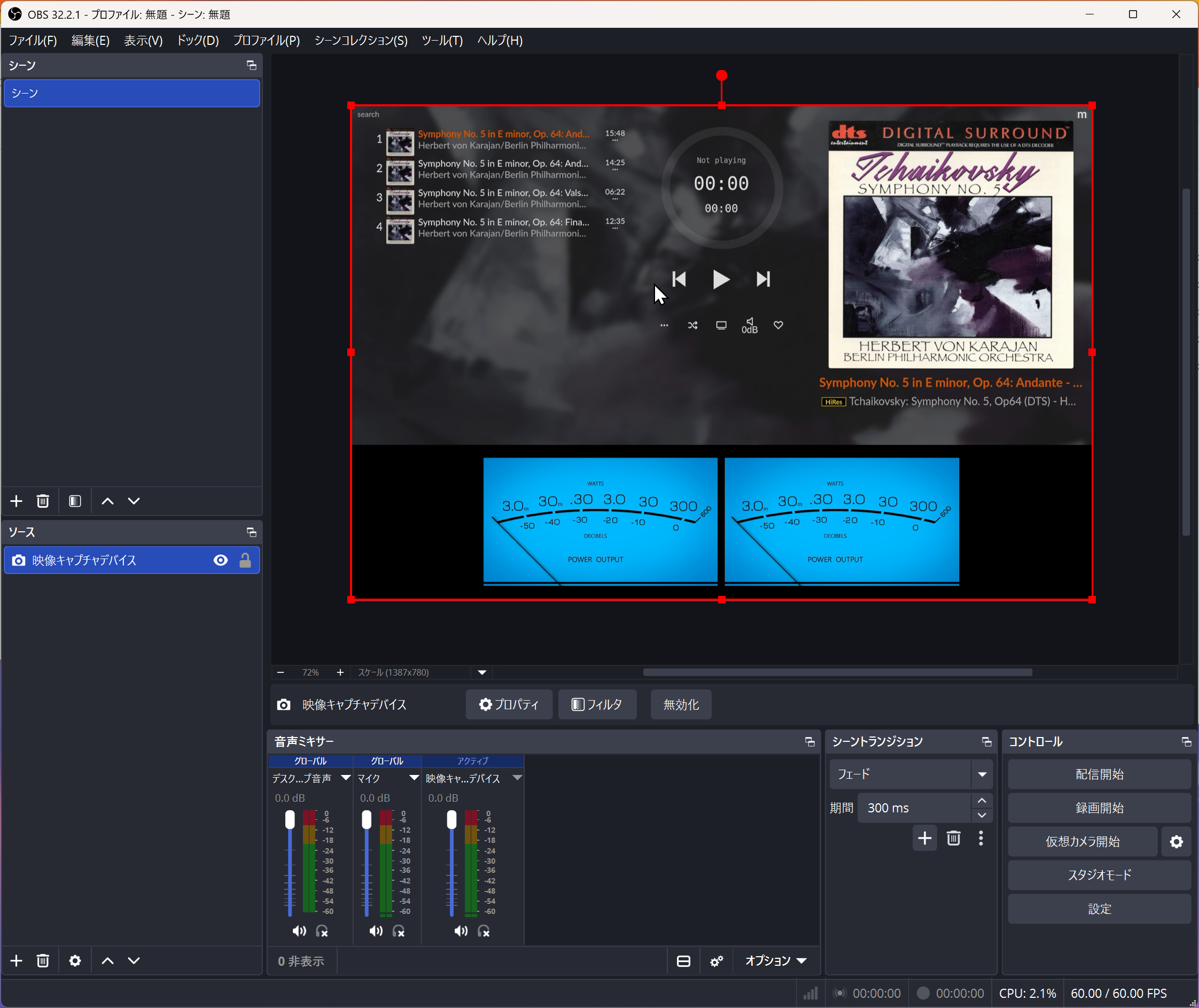The image size is (1199, 1008).
Task: Expand the フェード transition dropdown
Action: [x=982, y=774]
